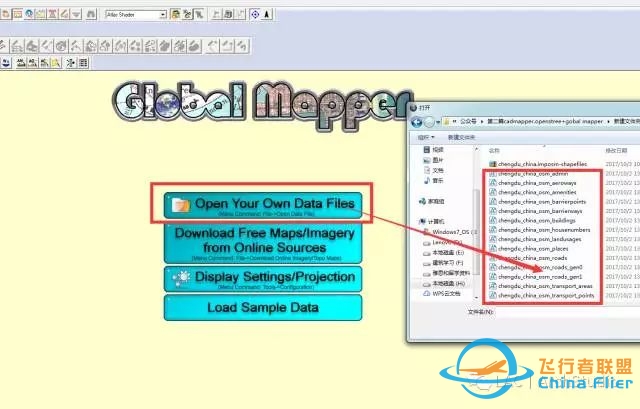Click the globe online-data toolbar icon
The width and height of the screenshot is (640, 409).
click(29, 14)
